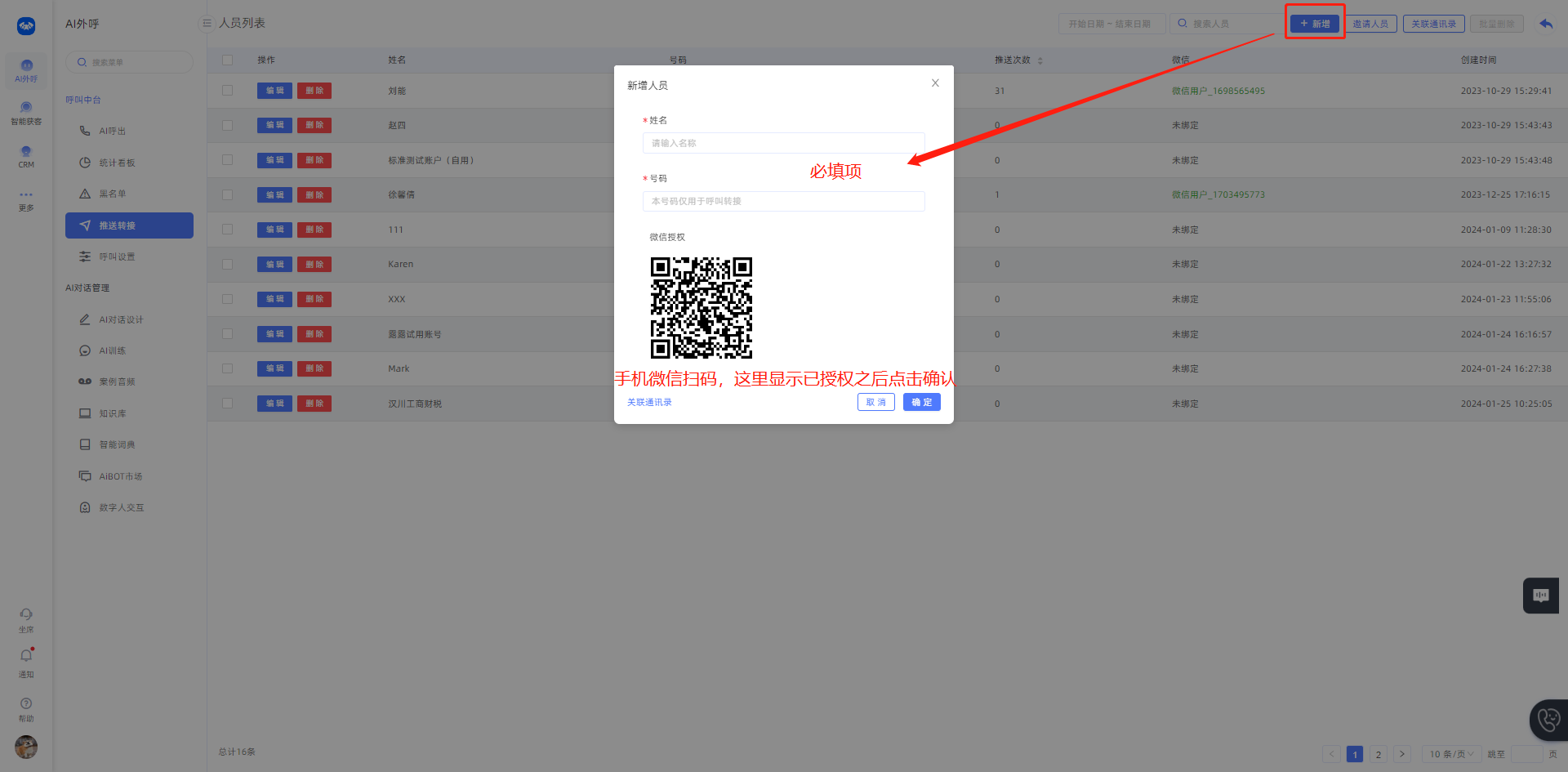Sort by 推送次数 column arrows

1040,60
